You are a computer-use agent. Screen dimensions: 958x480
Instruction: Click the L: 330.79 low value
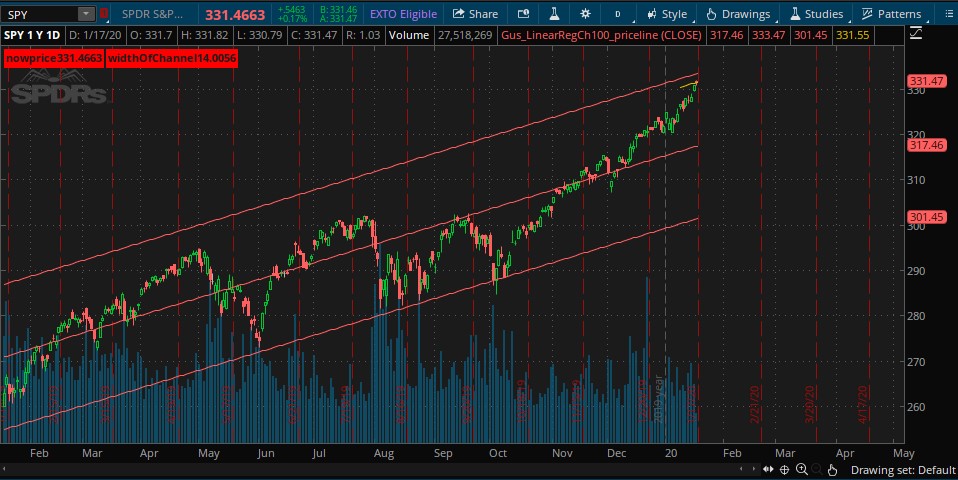(259, 35)
